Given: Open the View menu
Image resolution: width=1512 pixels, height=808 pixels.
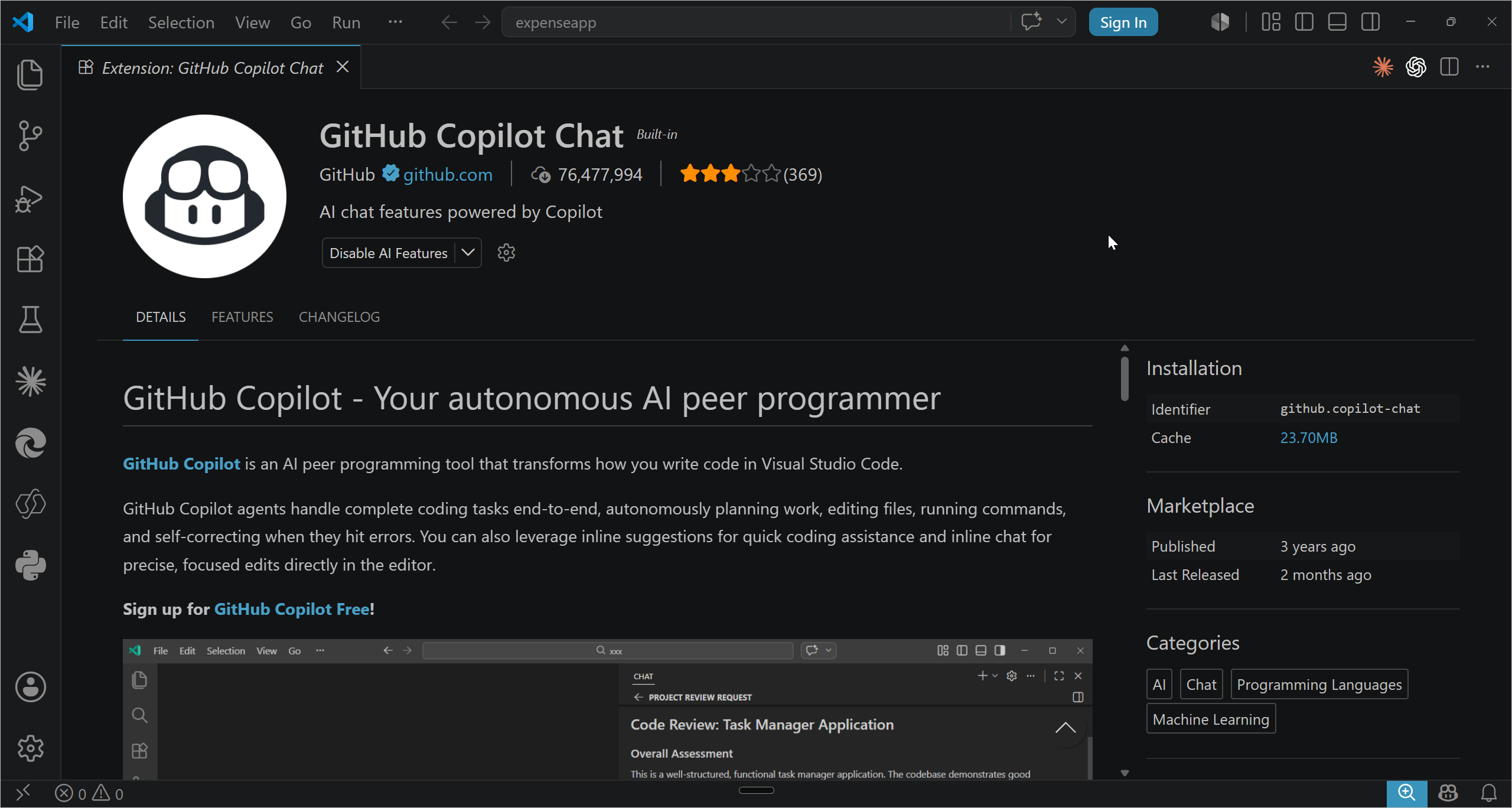Looking at the screenshot, I should point(252,22).
